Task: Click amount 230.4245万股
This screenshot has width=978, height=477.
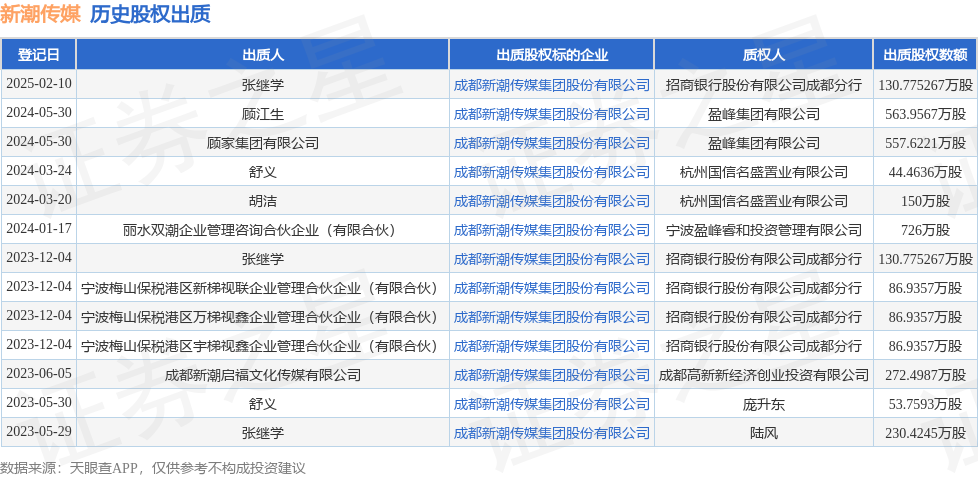Action: pyautogui.click(x=926, y=433)
